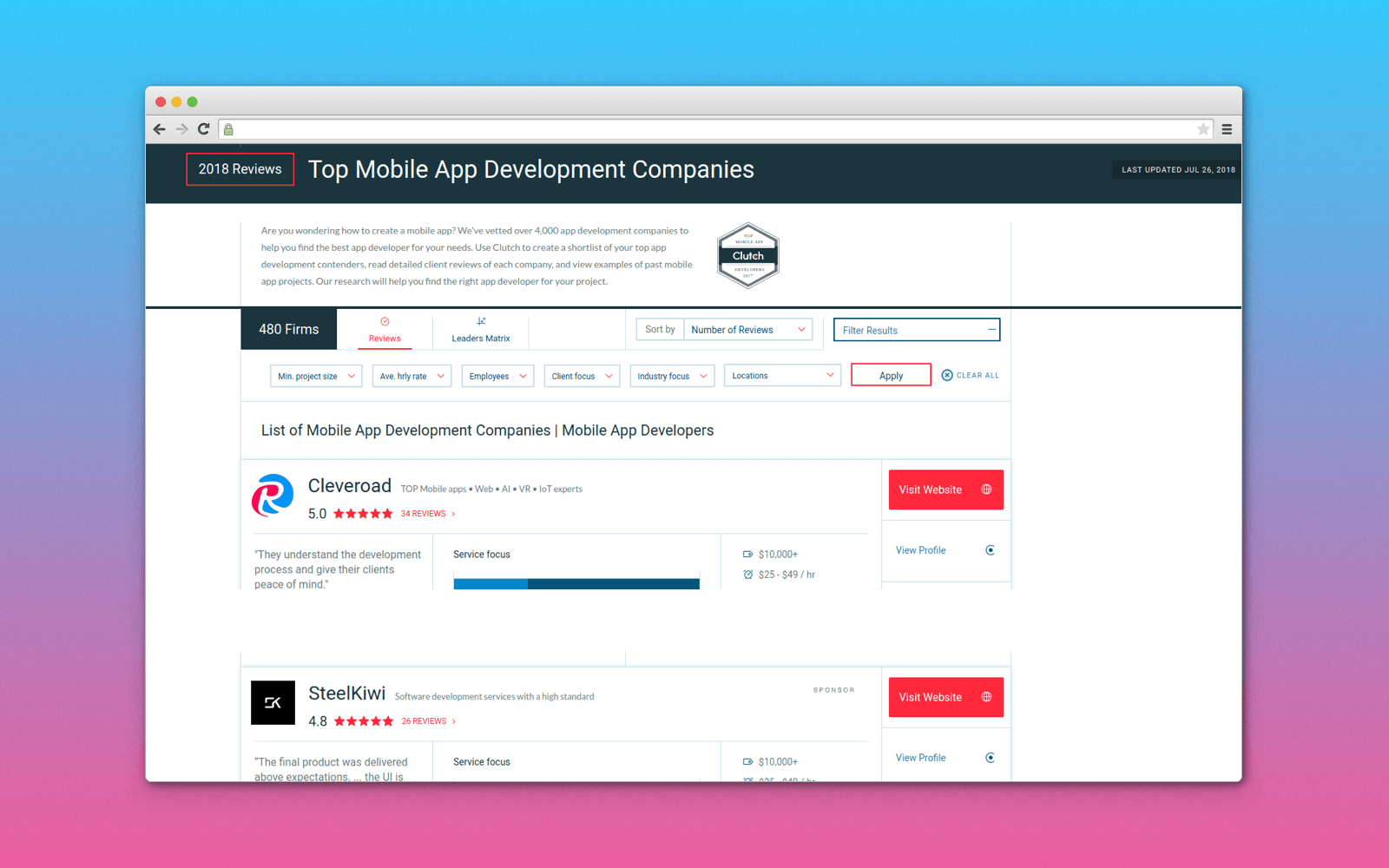Click globe icon on SteelKiwi Visit Website
This screenshot has width=1389, height=868.
pos(986,697)
